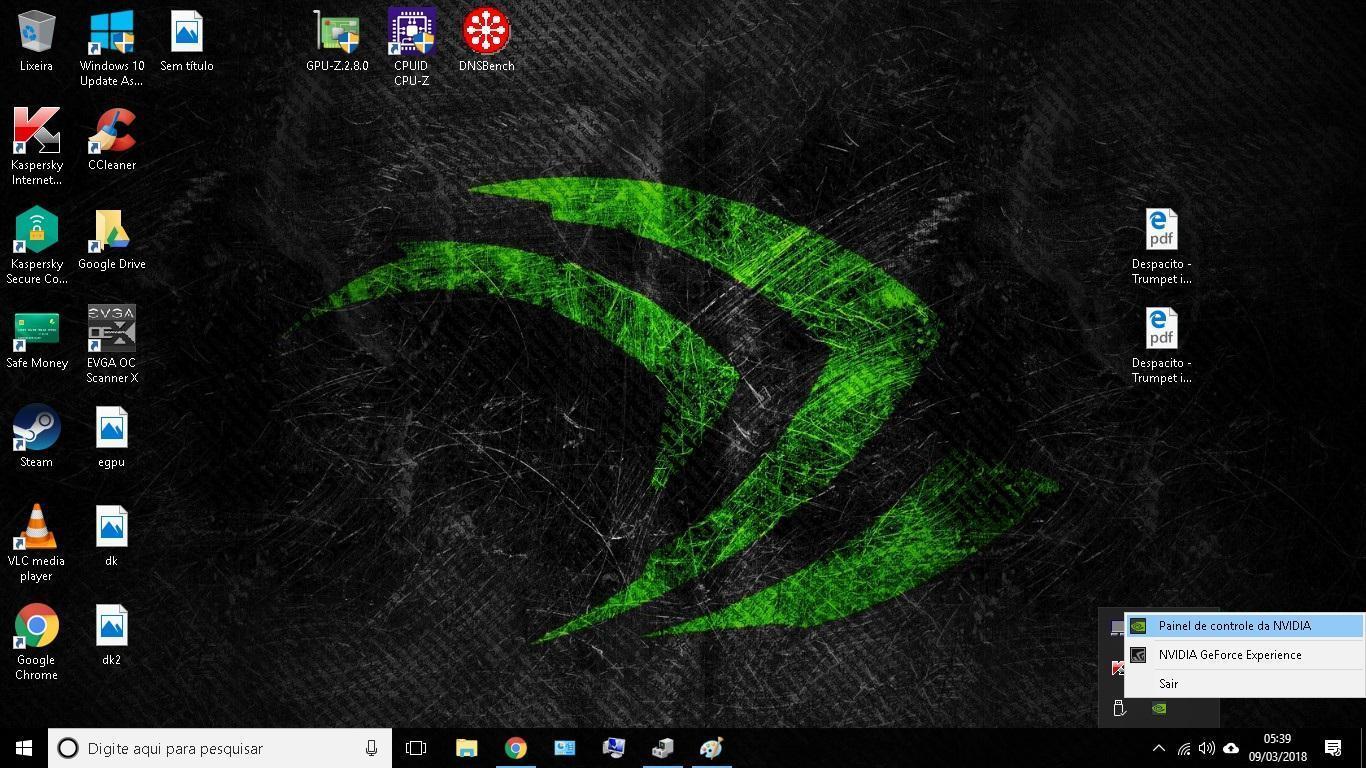Select the GPU-Z.2.8.0 desktop icon

coord(337,42)
